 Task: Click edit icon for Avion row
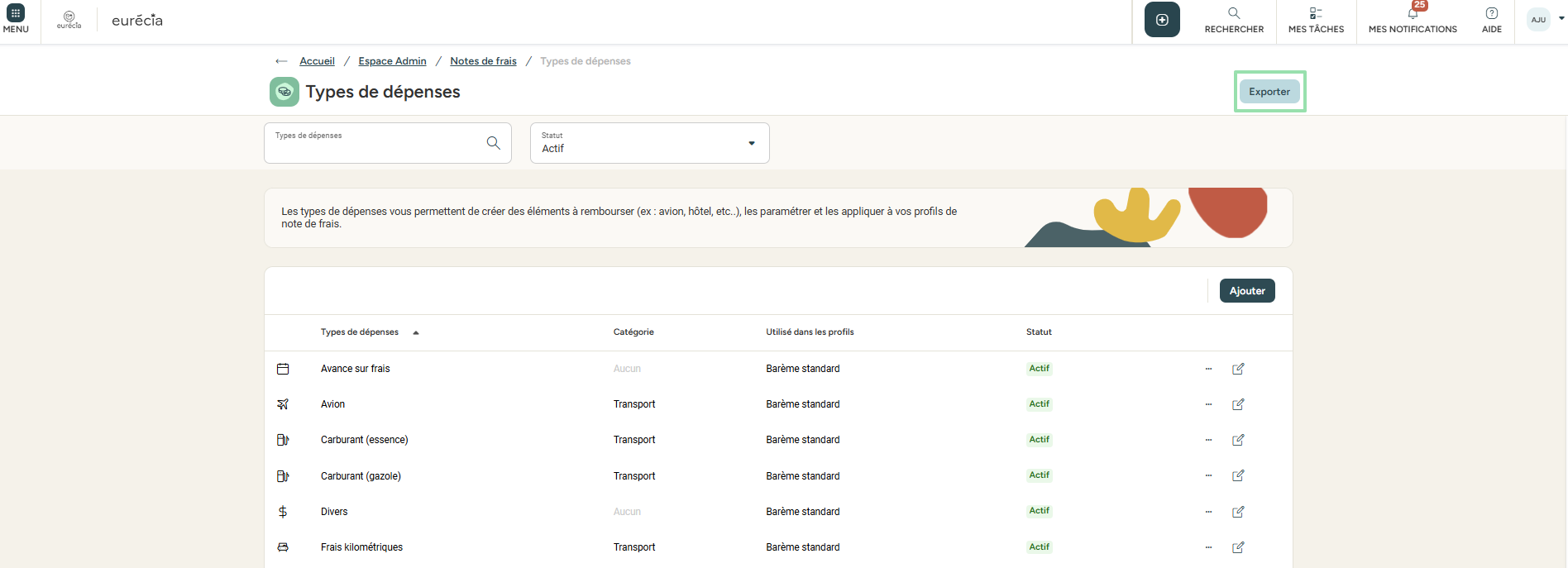pos(1238,404)
